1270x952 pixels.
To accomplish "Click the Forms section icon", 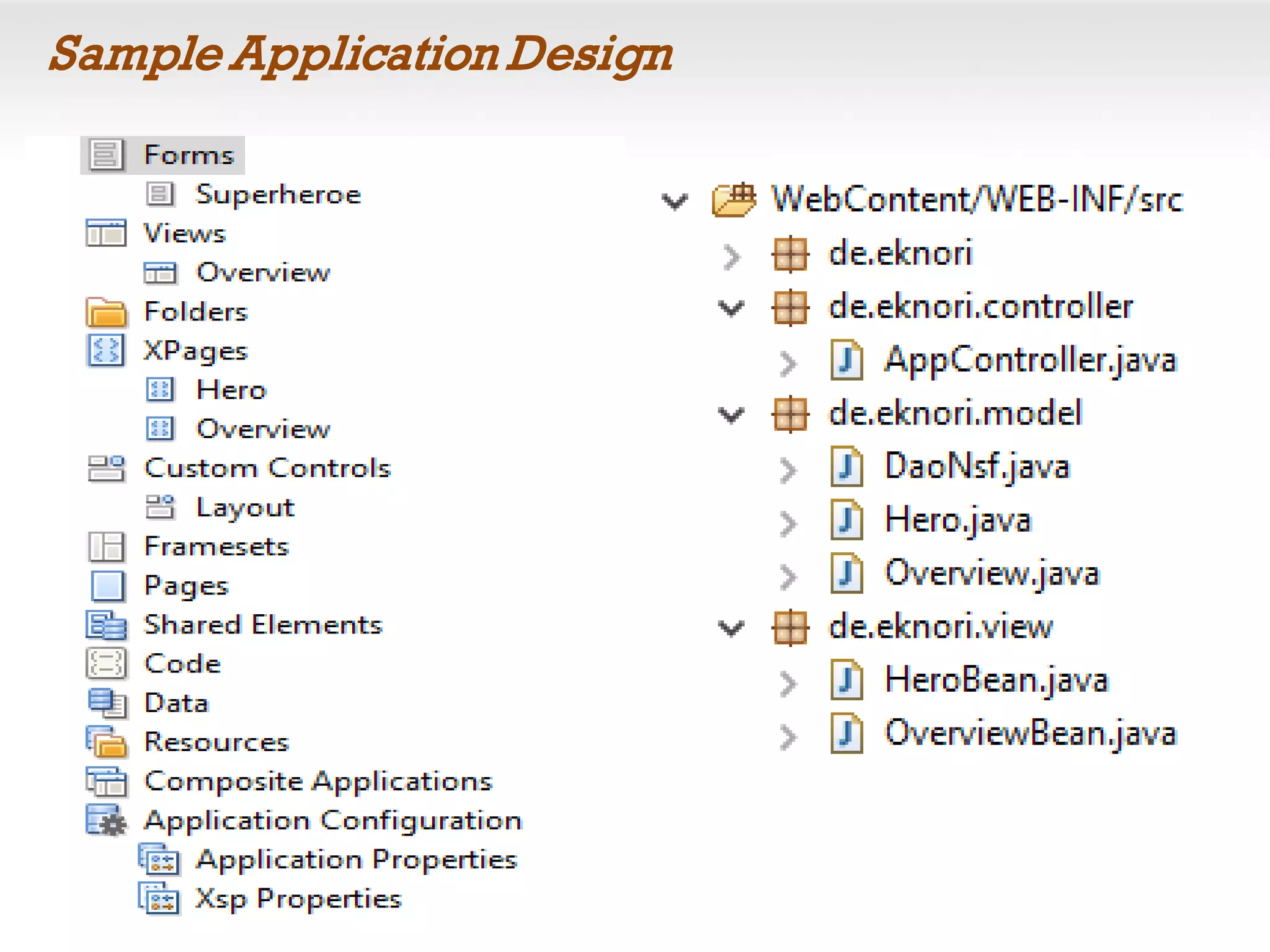I will (x=105, y=155).
